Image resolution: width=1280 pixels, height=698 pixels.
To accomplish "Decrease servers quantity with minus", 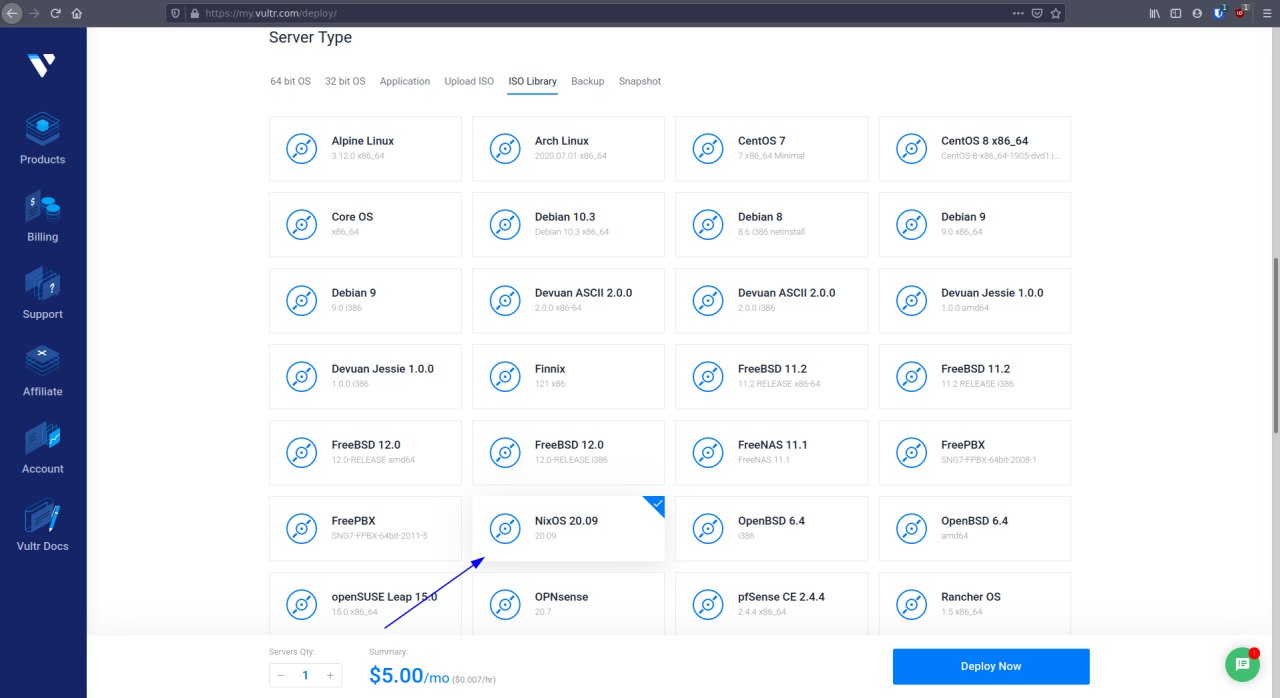I will (281, 675).
